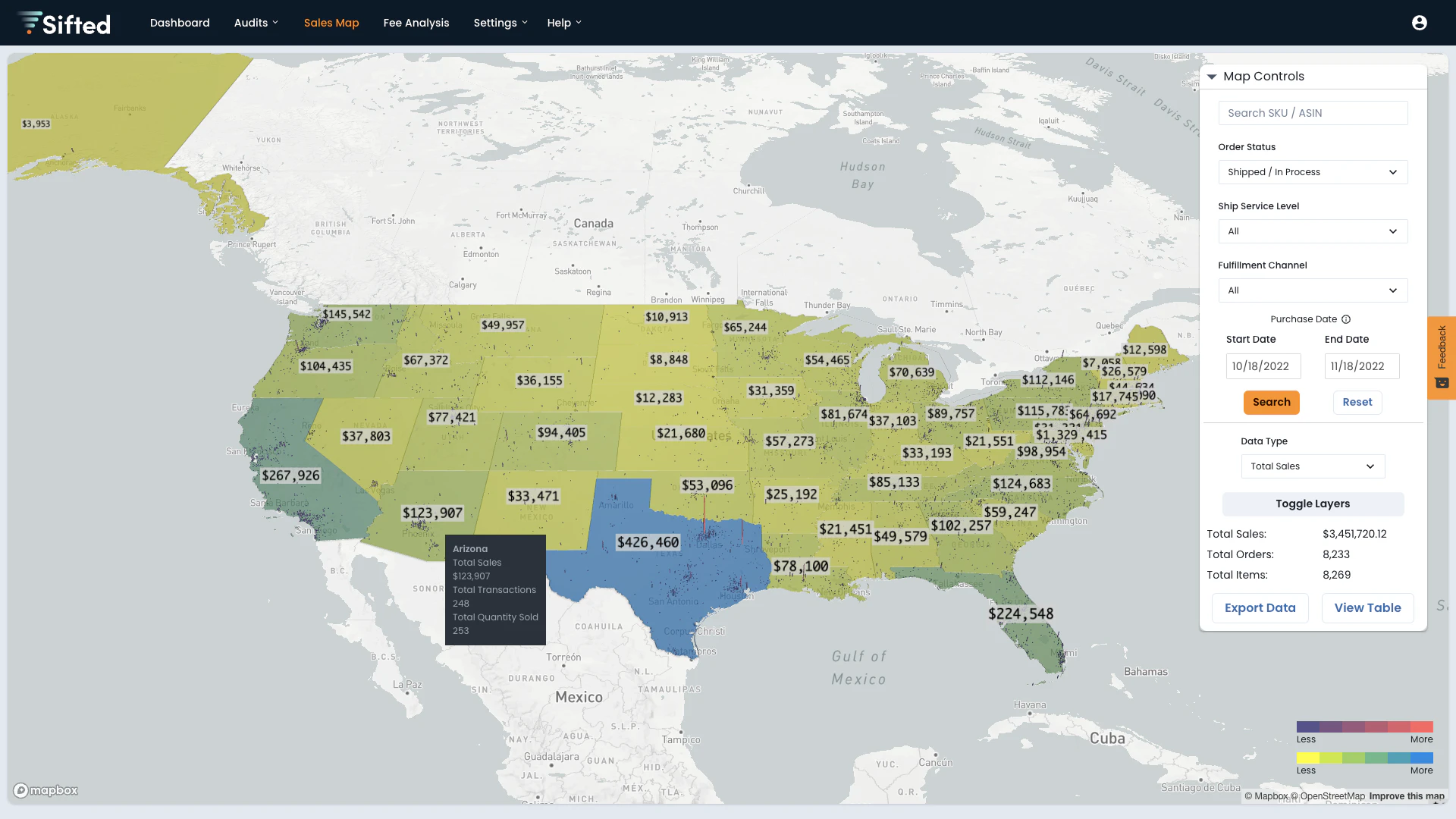Click the Mapbox logo at bottom left
The height and width of the screenshot is (819, 1456).
point(45,790)
